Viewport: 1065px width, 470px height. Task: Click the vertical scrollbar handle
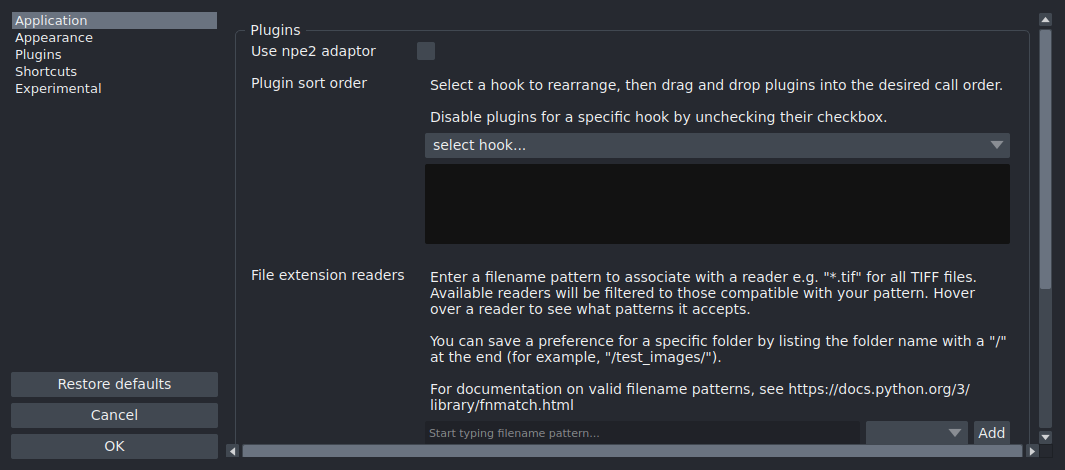coord(1045,160)
